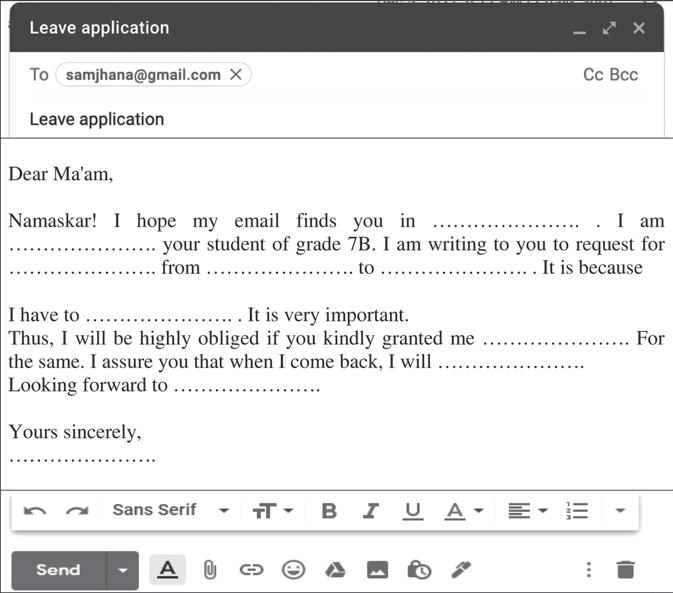This screenshot has height=593, width=673.
Task: Add Cc recipients
Action: click(x=593, y=75)
